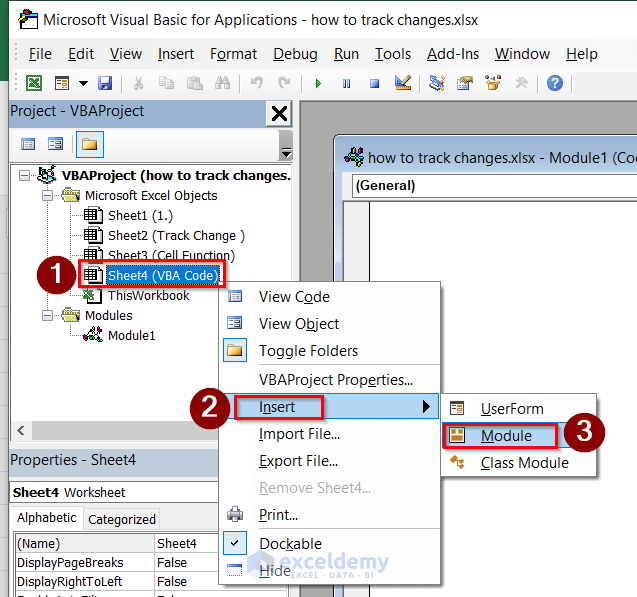Choose View Object from context menu
The image size is (637, 597).
tap(330, 324)
